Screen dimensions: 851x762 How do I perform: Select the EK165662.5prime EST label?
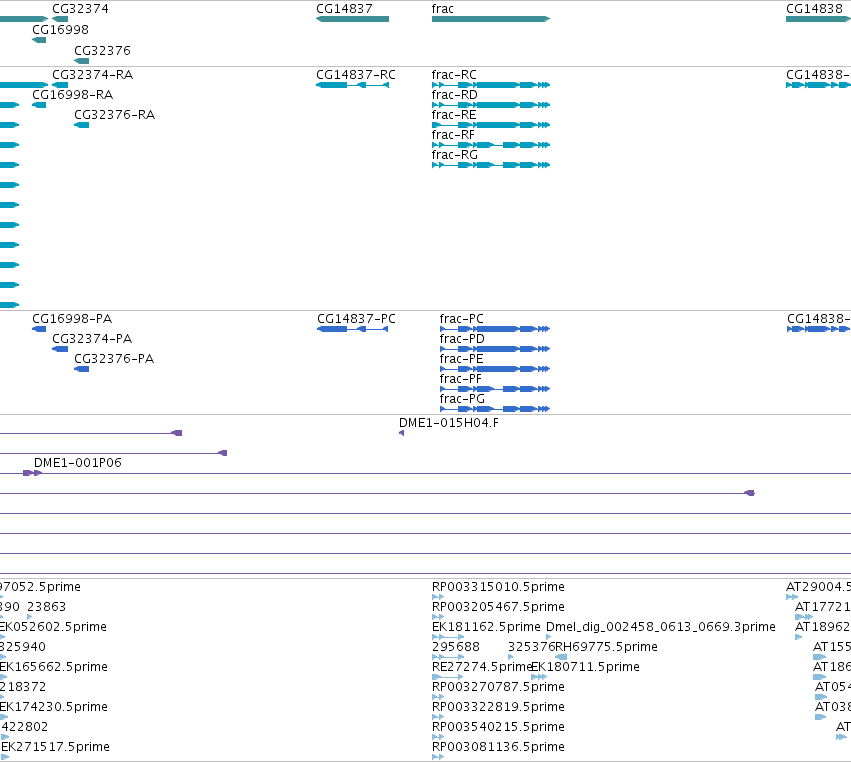(54, 667)
